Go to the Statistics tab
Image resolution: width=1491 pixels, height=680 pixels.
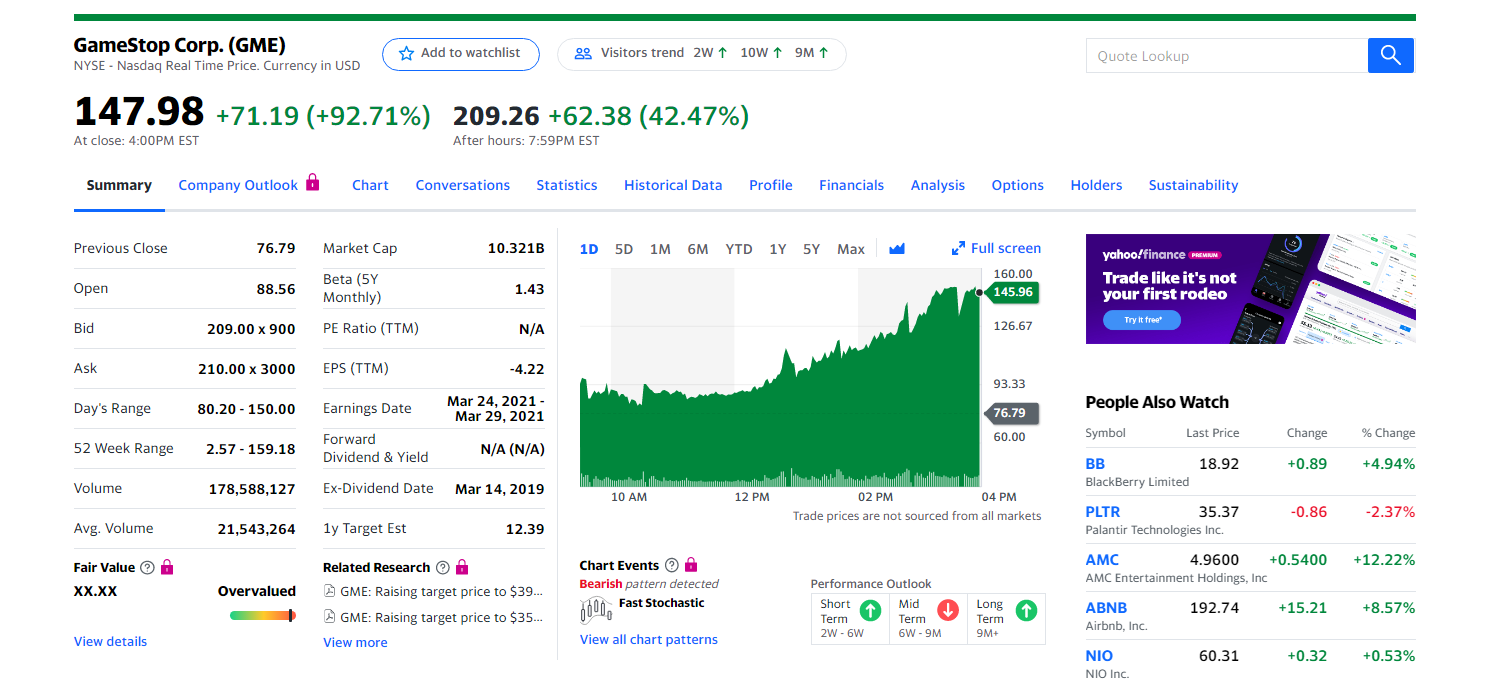coord(567,185)
